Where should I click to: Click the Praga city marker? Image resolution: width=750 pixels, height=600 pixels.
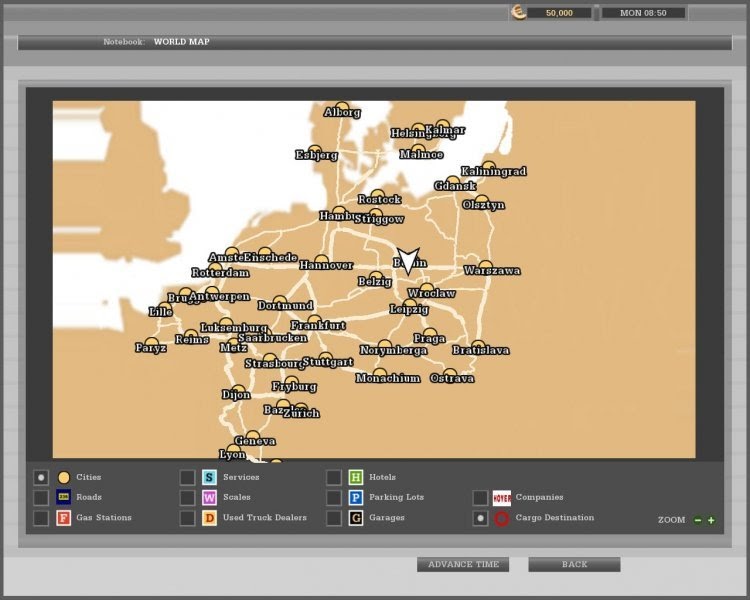pos(430,332)
